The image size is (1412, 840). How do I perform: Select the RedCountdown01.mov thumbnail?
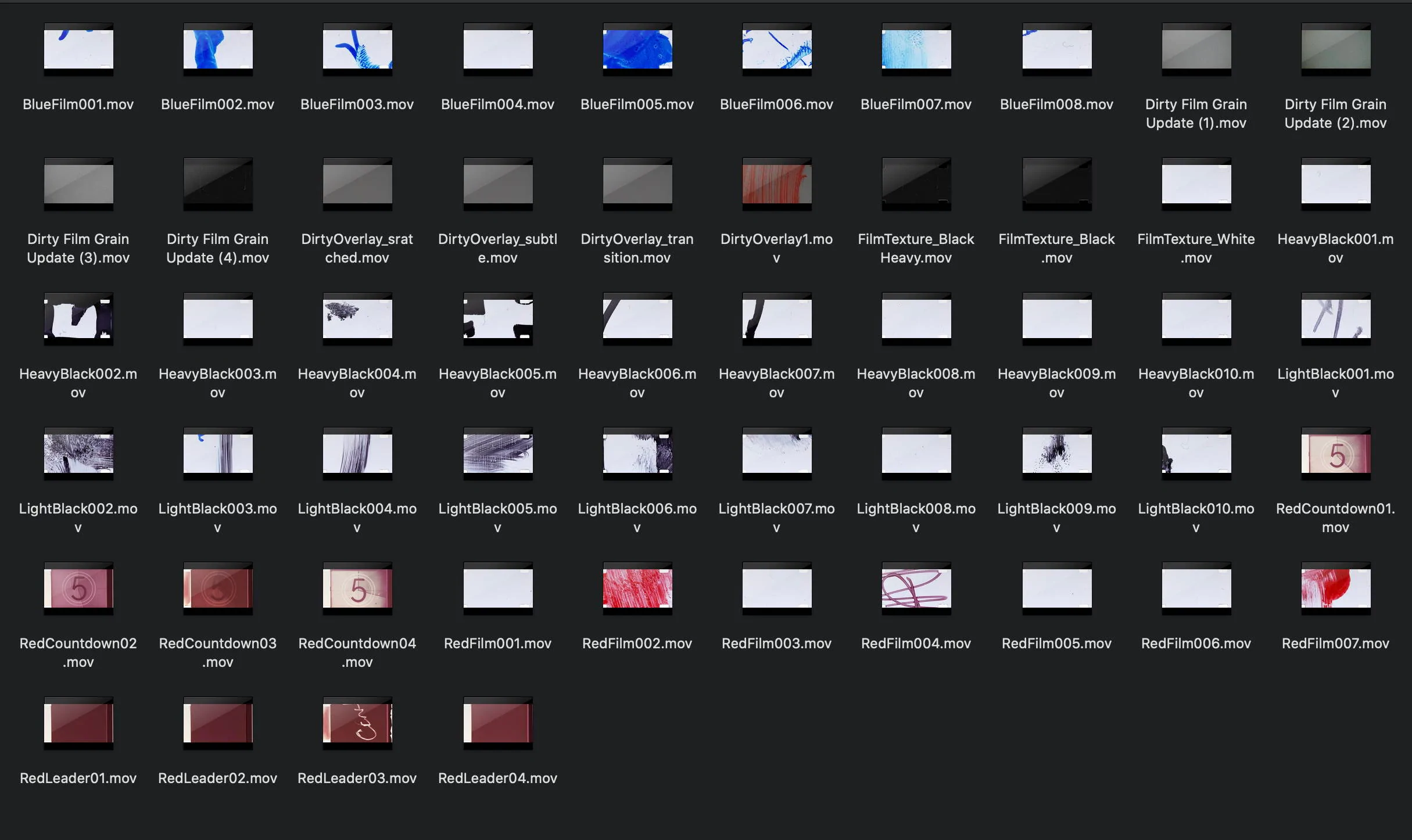[1336, 454]
